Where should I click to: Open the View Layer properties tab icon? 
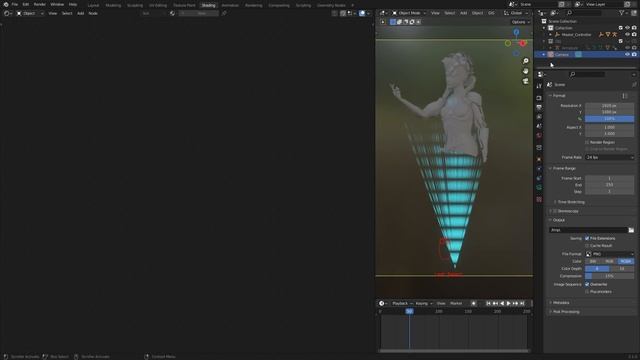point(539,117)
